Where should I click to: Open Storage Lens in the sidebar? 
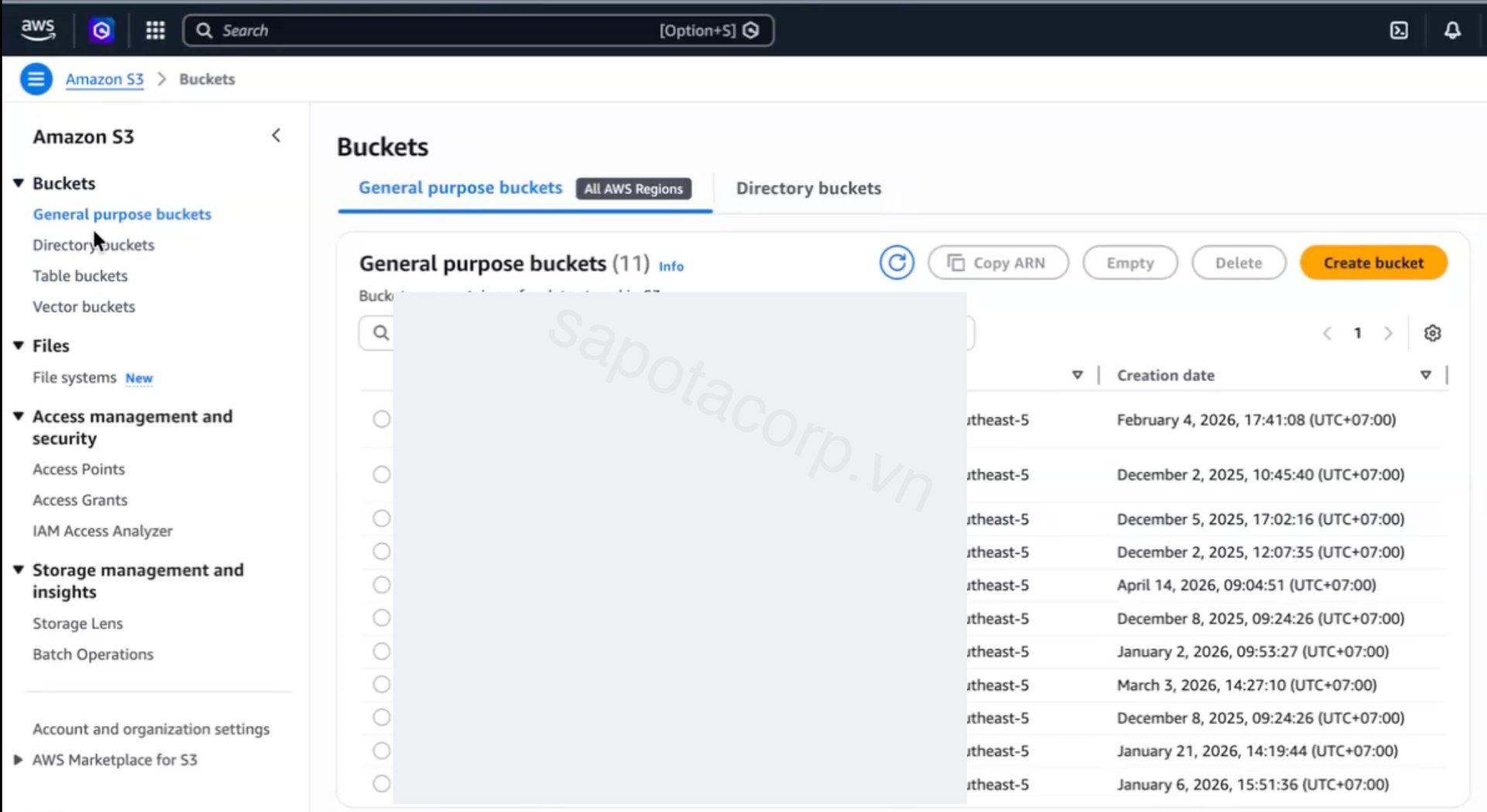click(x=77, y=623)
